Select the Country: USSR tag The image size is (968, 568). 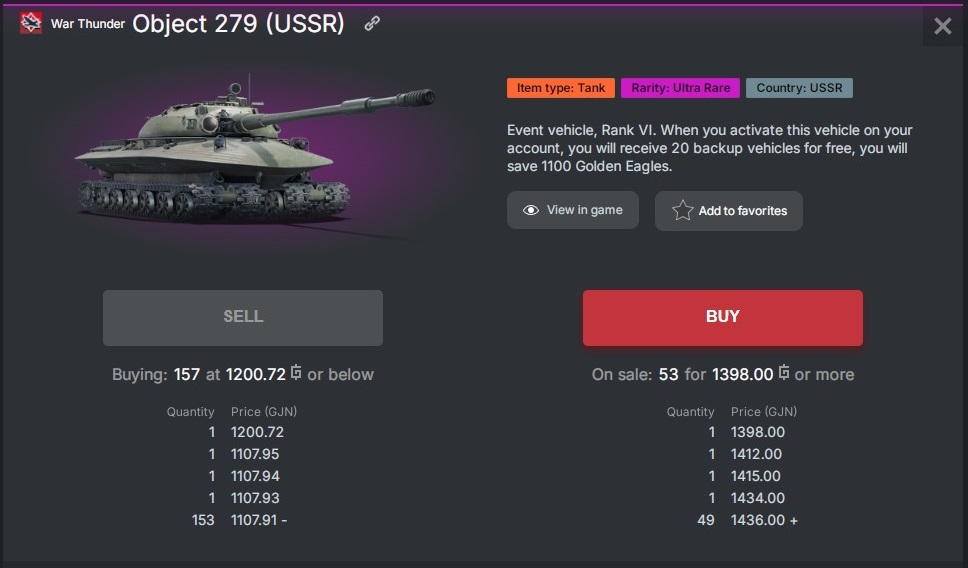tap(799, 88)
